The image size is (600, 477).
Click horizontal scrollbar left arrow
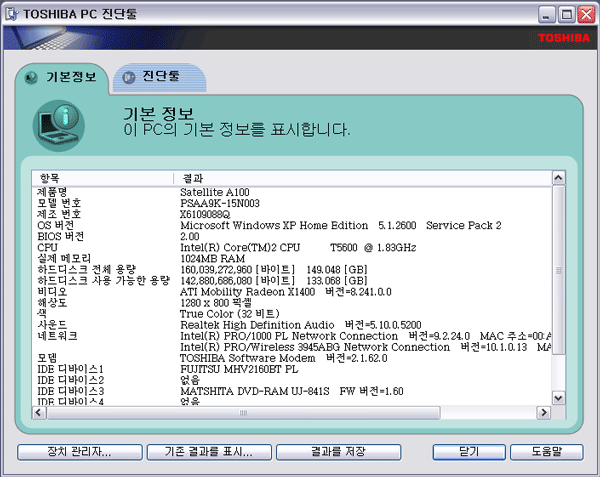coord(39,413)
